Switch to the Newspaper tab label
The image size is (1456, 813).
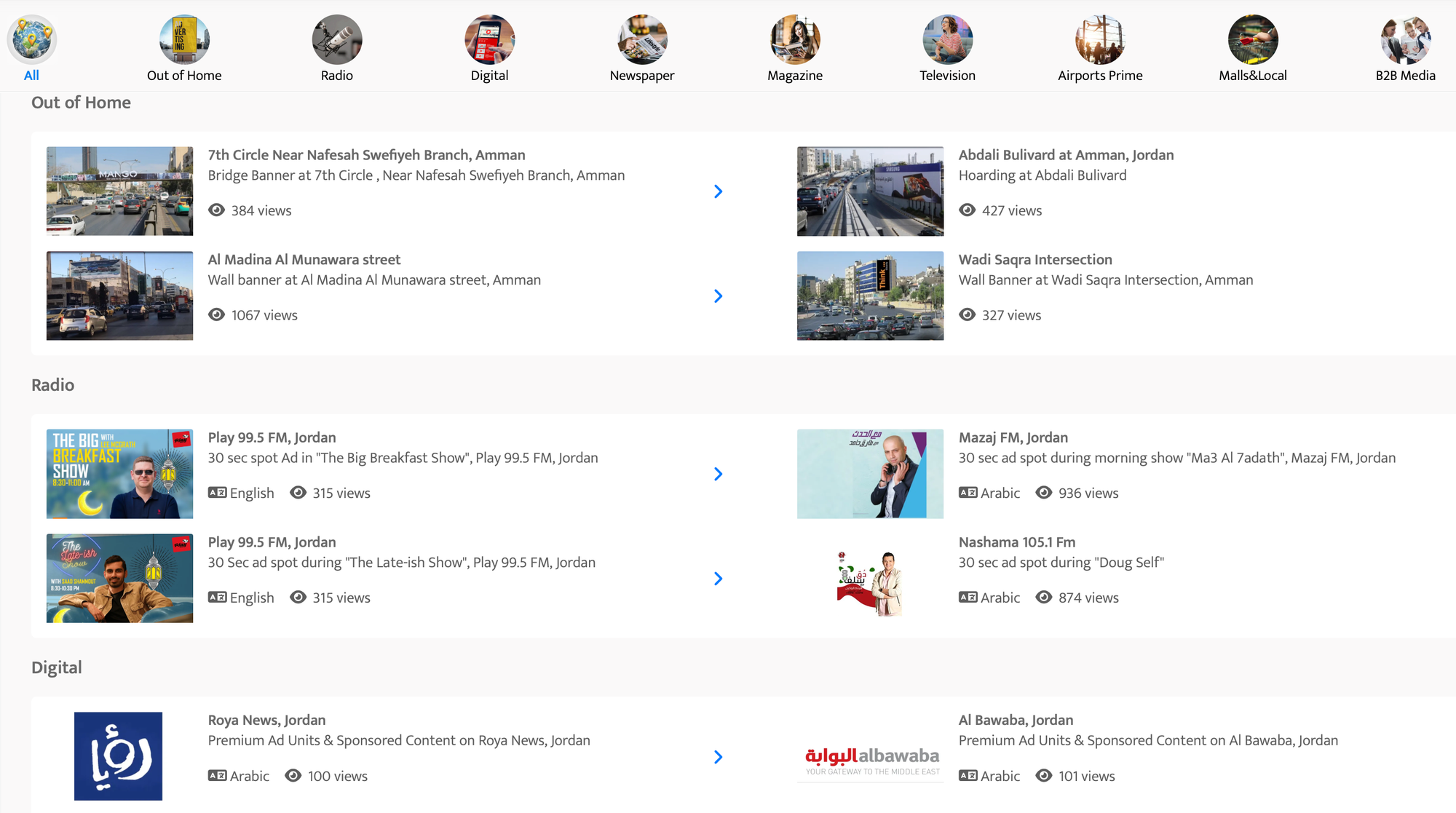pyautogui.click(x=642, y=76)
